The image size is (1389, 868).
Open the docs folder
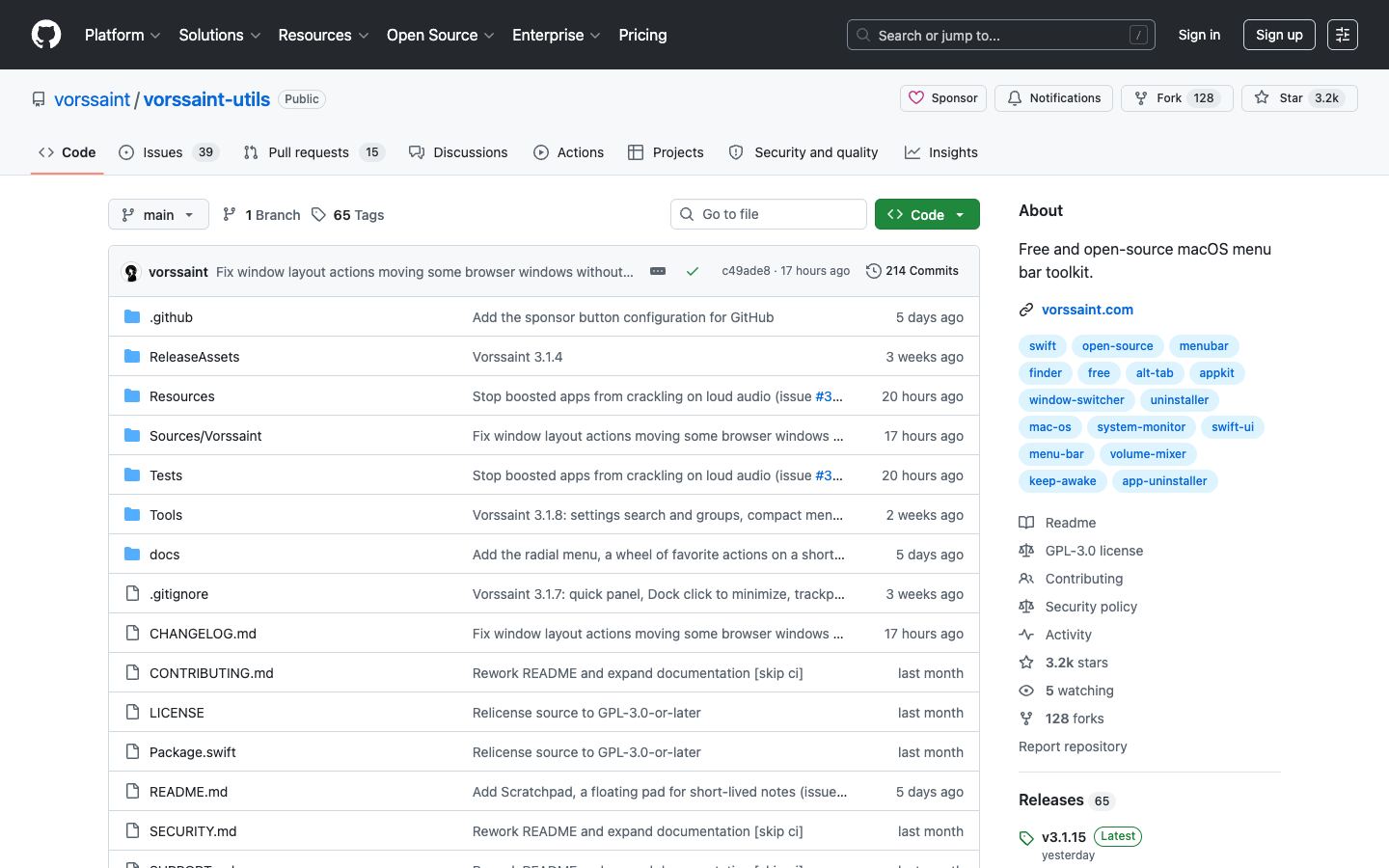point(164,555)
